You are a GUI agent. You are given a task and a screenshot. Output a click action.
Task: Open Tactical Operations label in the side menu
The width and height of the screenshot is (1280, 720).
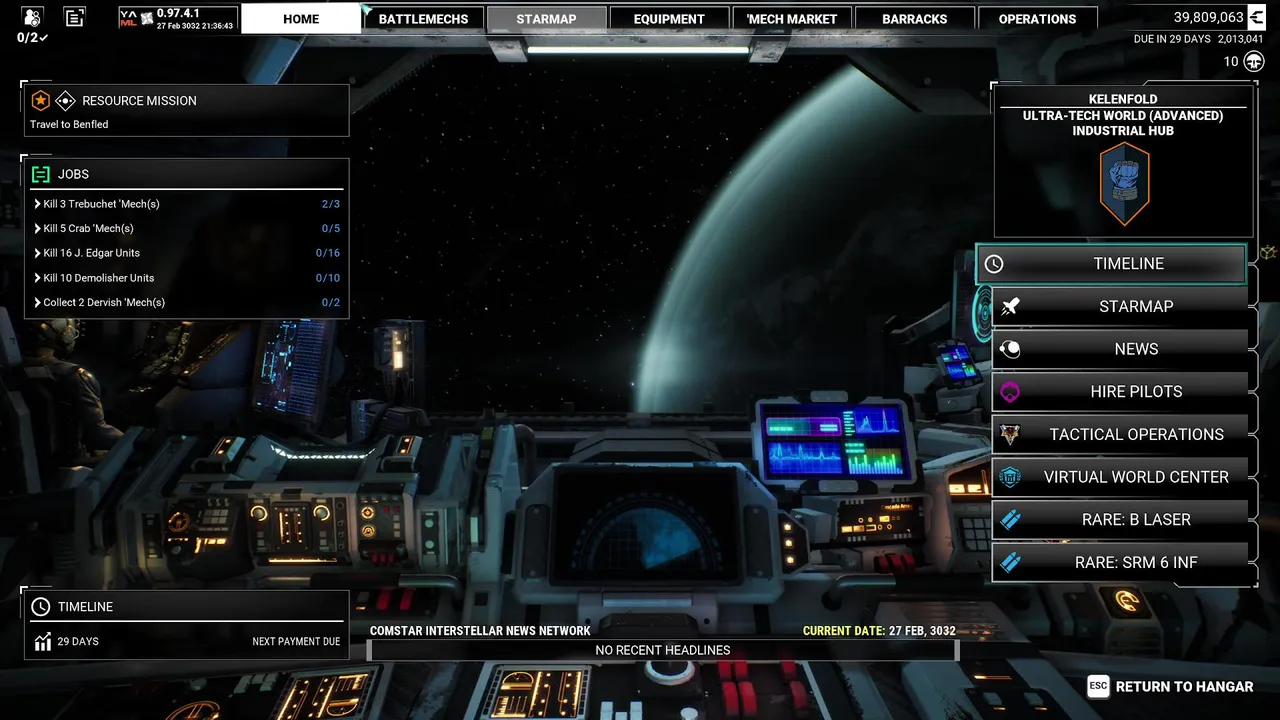coord(1136,434)
